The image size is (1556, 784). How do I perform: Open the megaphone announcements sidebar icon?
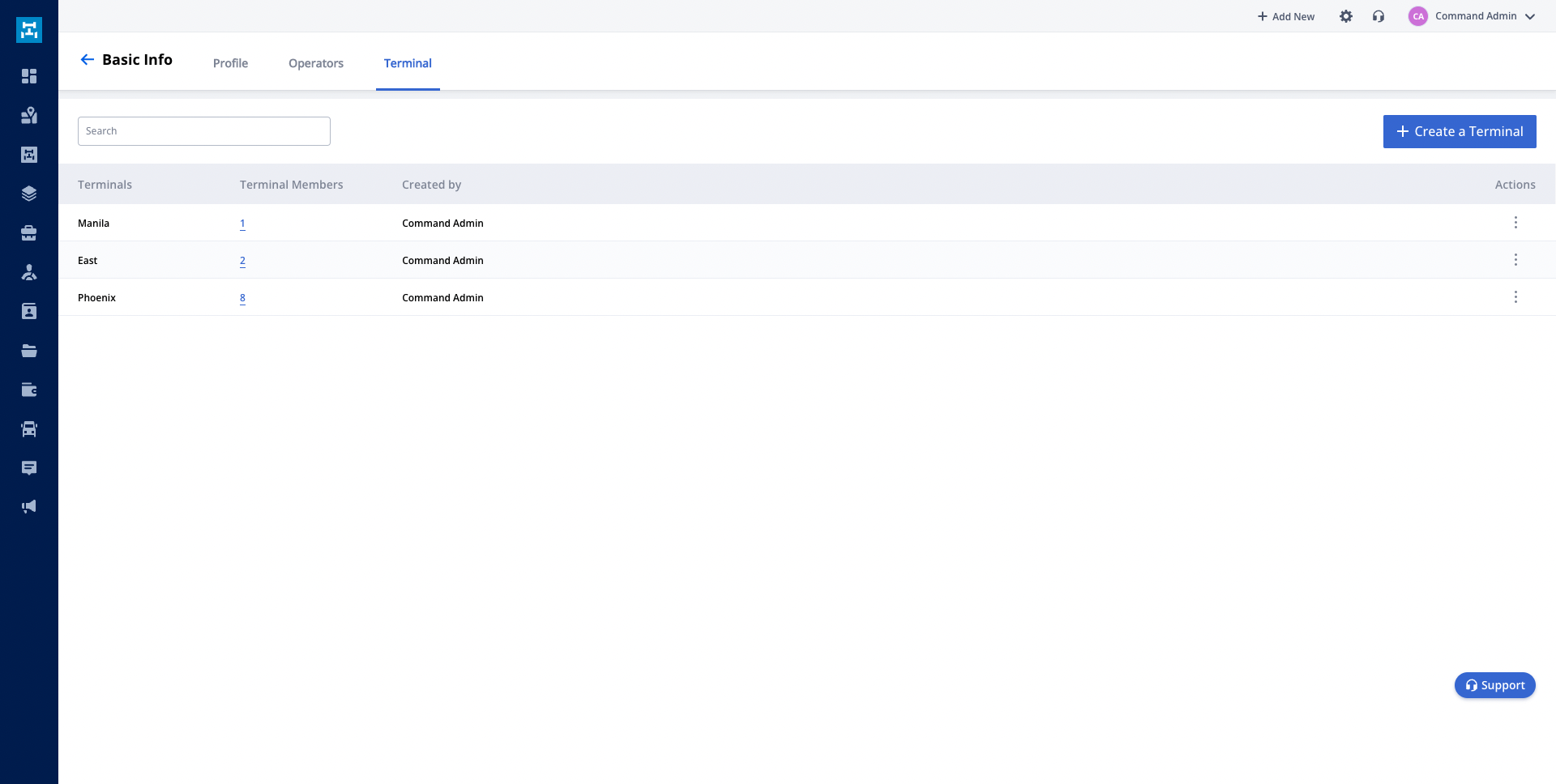(29, 507)
